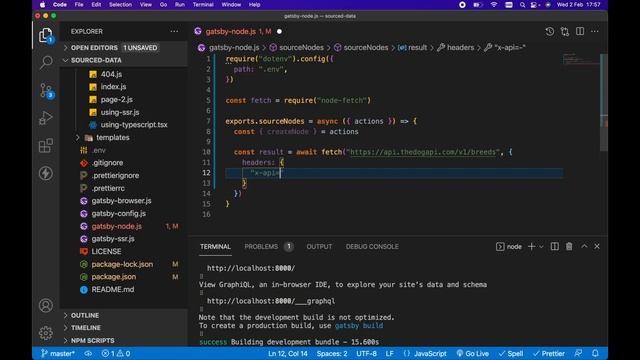Click the lightning bolt icon in the activity bar
The height and width of the screenshot is (360, 640).
coord(46,173)
